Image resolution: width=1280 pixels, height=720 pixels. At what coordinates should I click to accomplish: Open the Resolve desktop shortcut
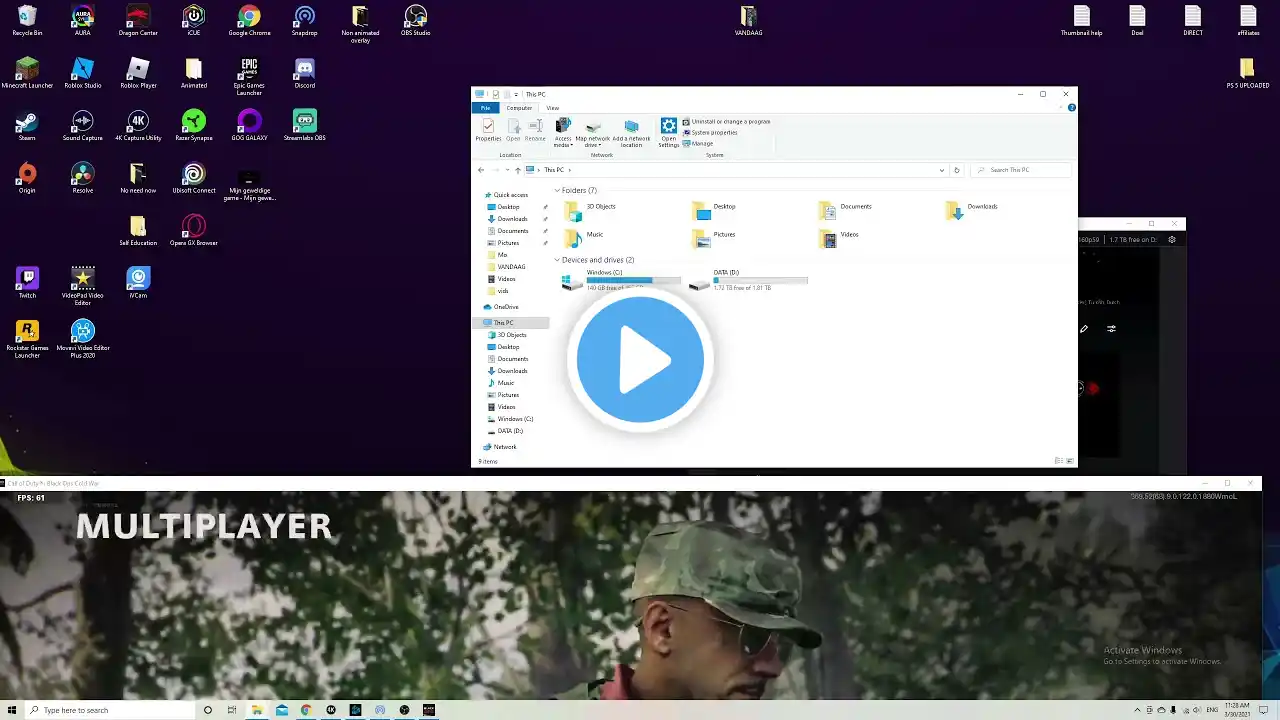click(x=83, y=178)
